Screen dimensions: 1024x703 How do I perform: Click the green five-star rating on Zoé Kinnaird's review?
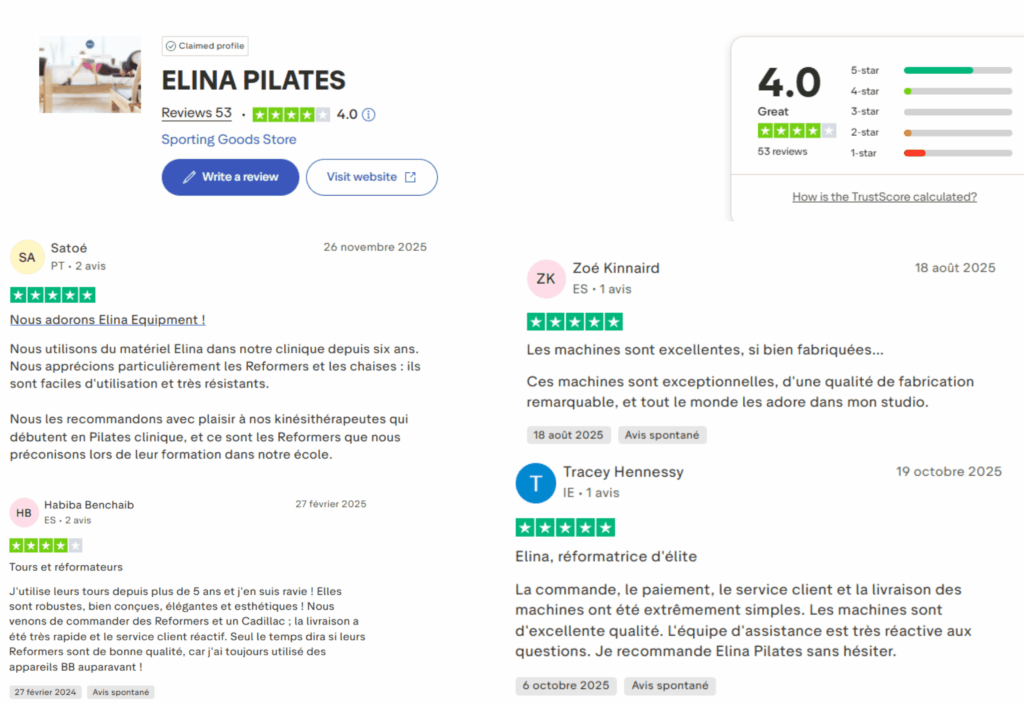[575, 321]
